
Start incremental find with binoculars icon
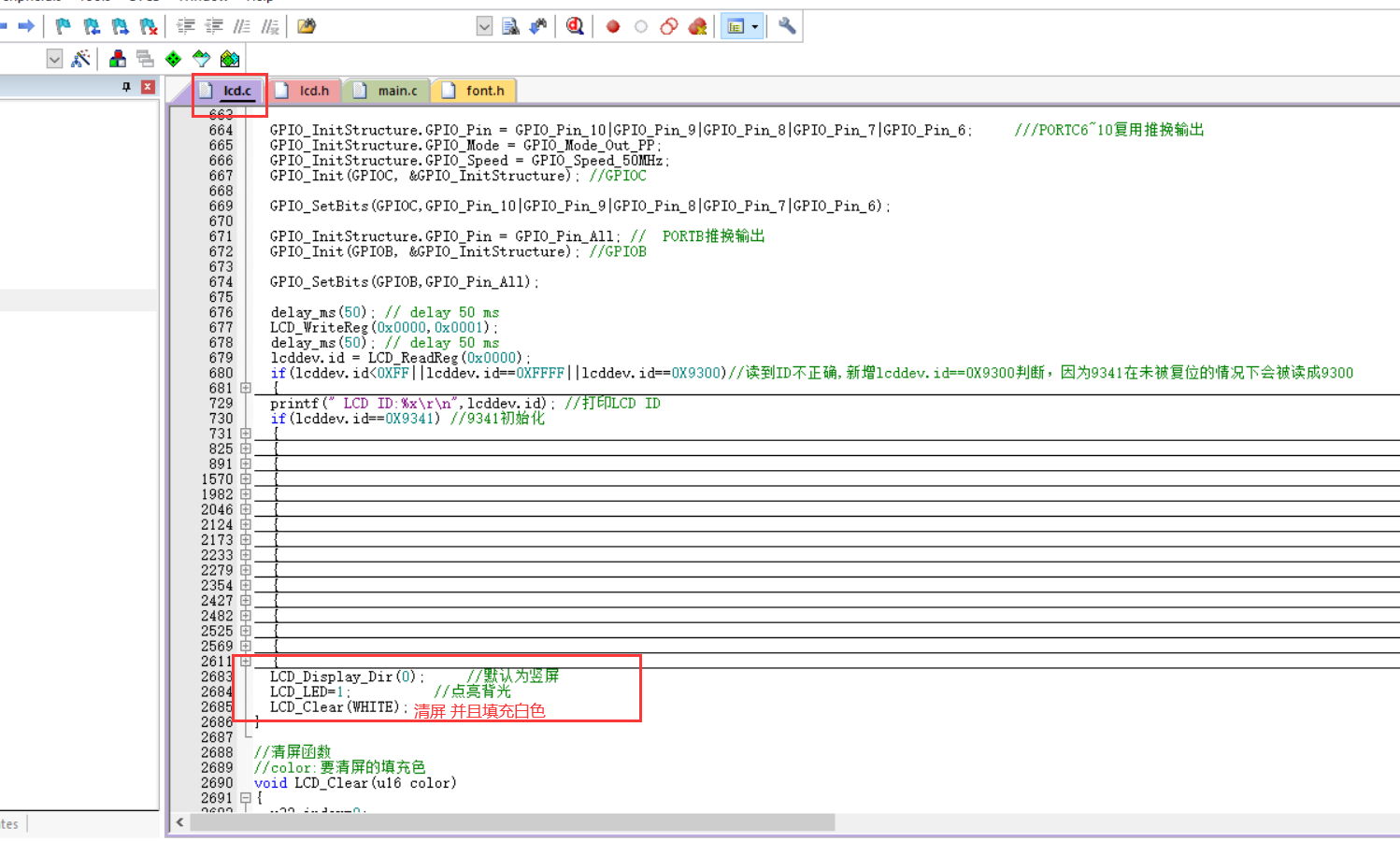click(x=538, y=26)
